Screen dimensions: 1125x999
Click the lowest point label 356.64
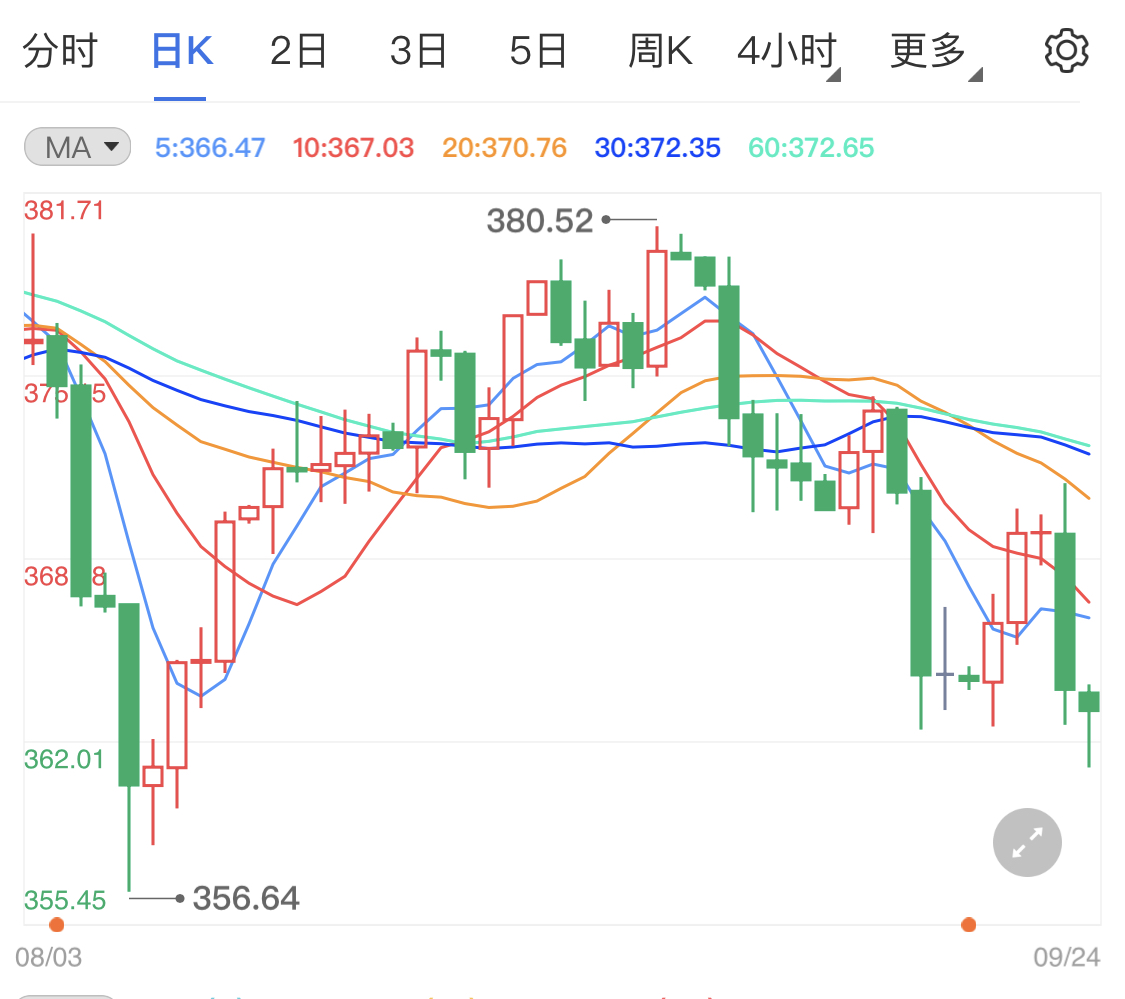(x=246, y=898)
